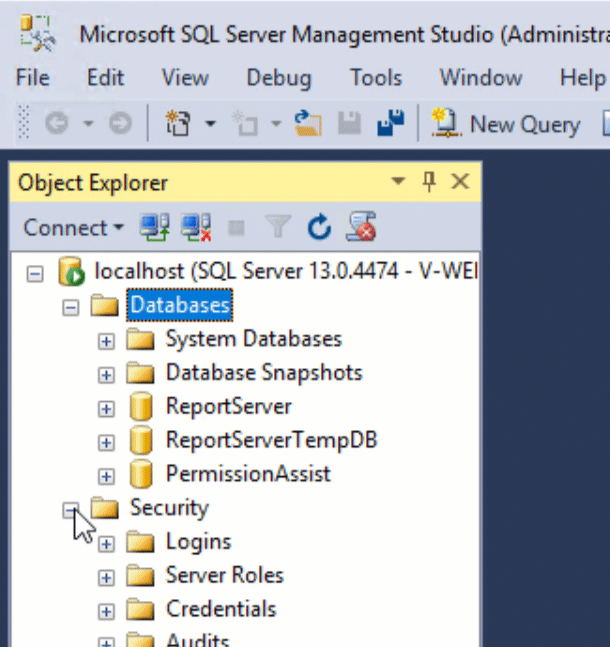
Task: Click the Filter funnel icon
Action: coord(278,227)
